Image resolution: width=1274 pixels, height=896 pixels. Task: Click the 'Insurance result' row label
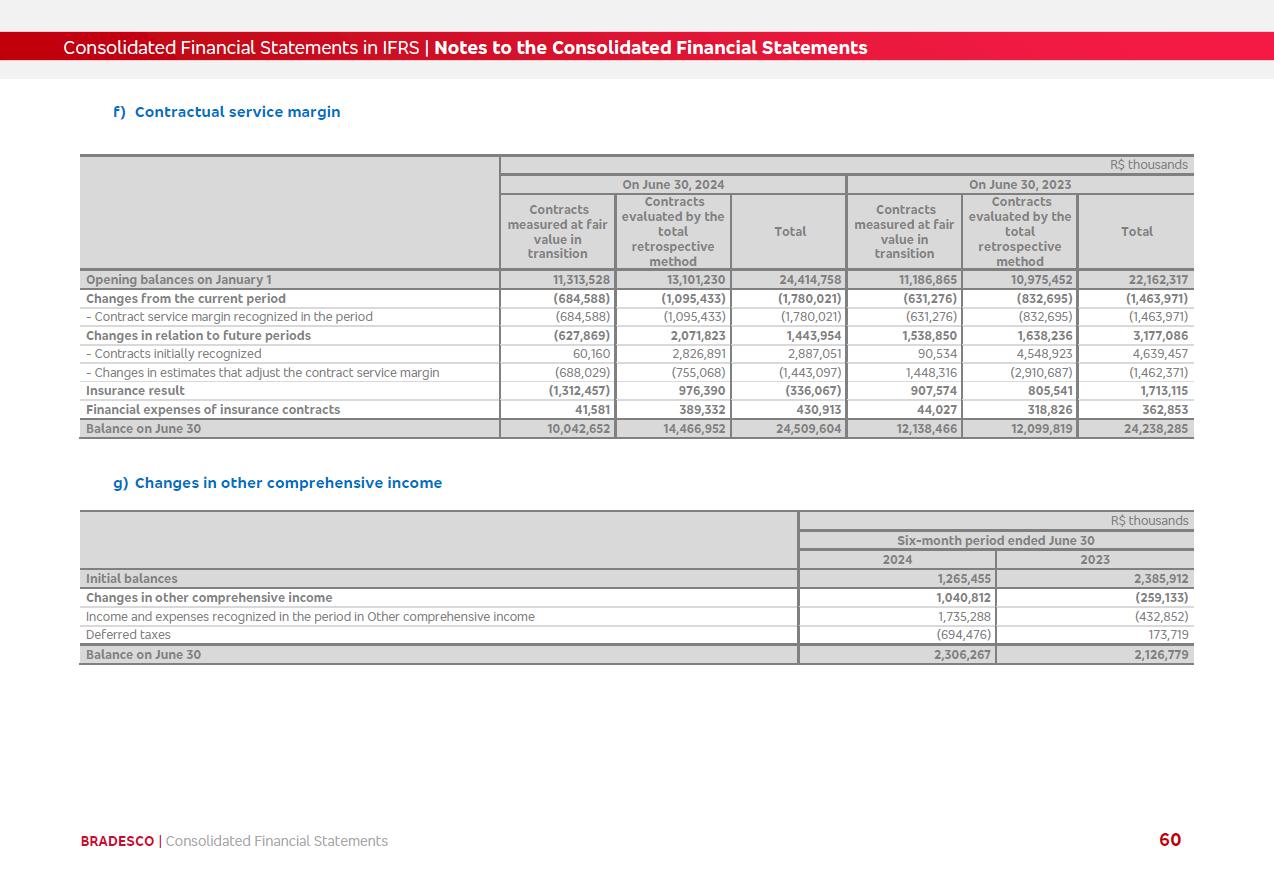pos(135,391)
